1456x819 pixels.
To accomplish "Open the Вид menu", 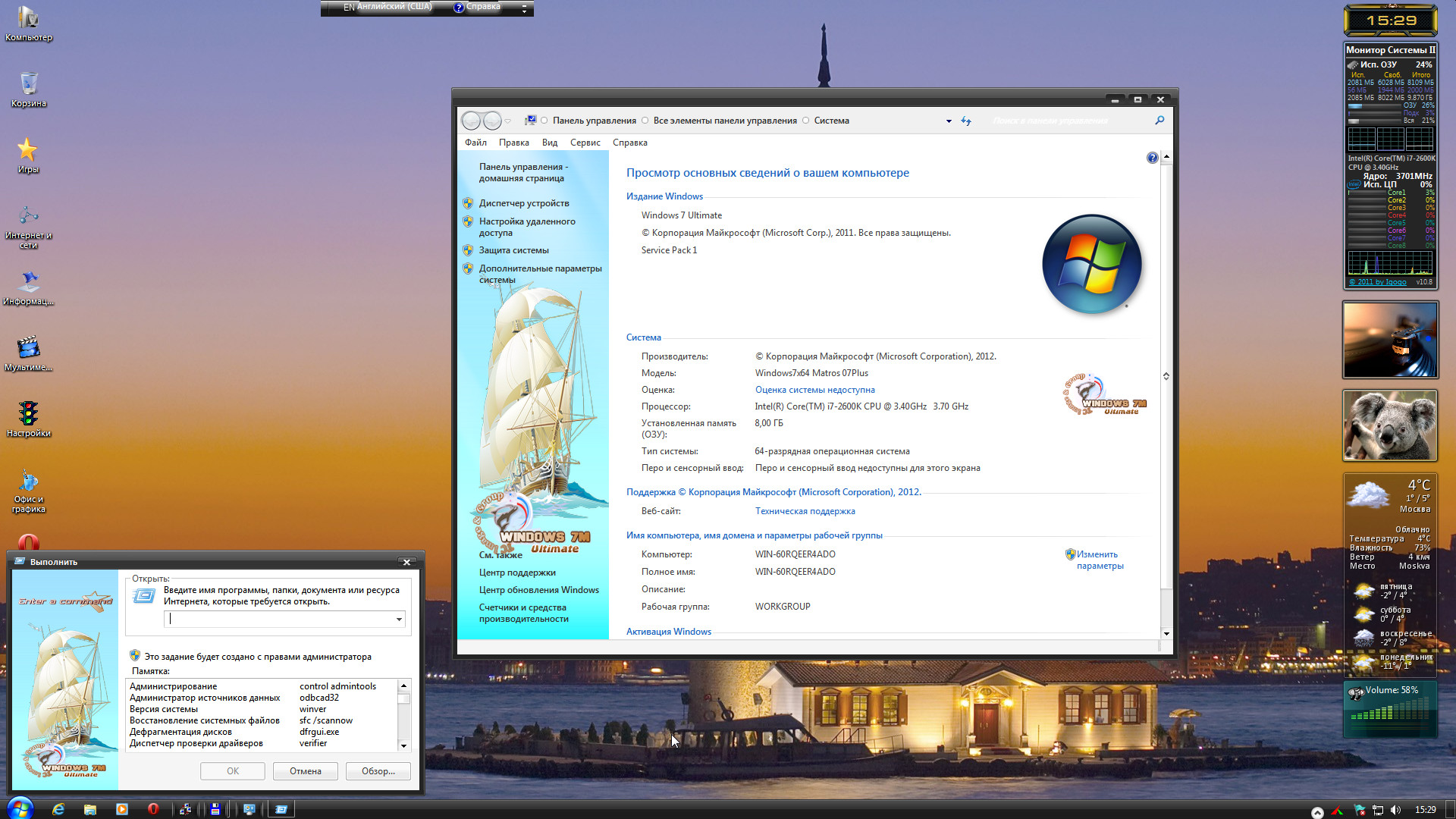I will [x=550, y=143].
